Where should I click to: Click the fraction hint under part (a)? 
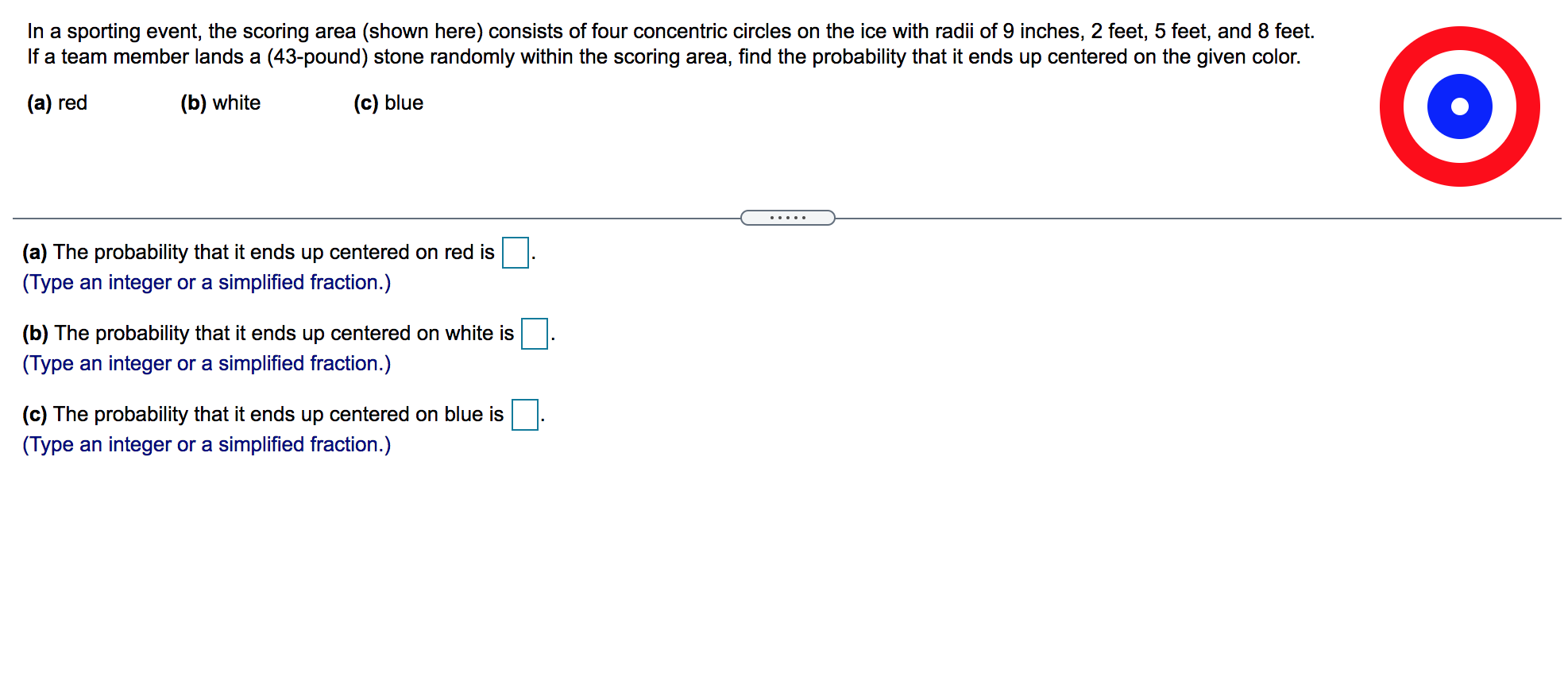[x=207, y=283]
